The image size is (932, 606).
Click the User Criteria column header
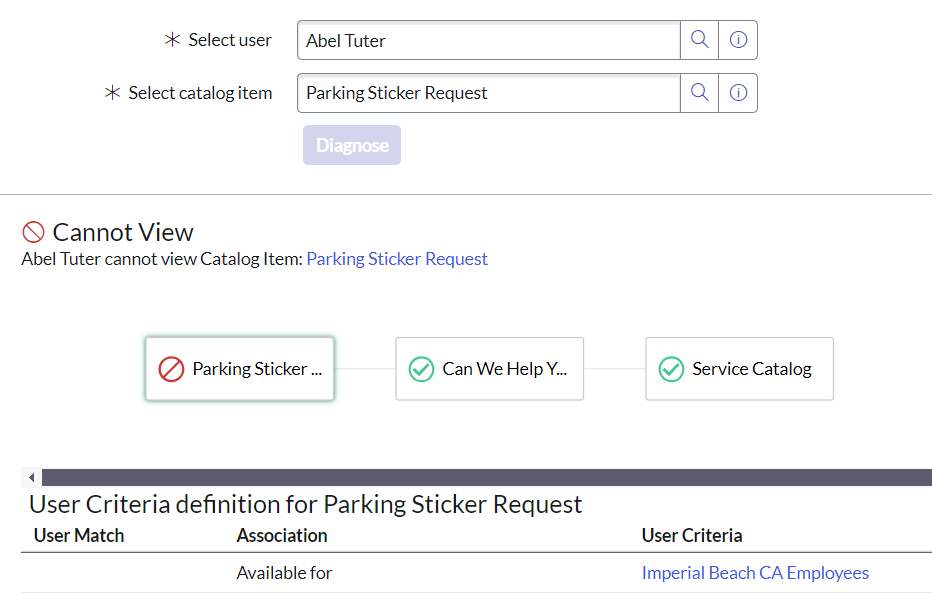[692, 535]
